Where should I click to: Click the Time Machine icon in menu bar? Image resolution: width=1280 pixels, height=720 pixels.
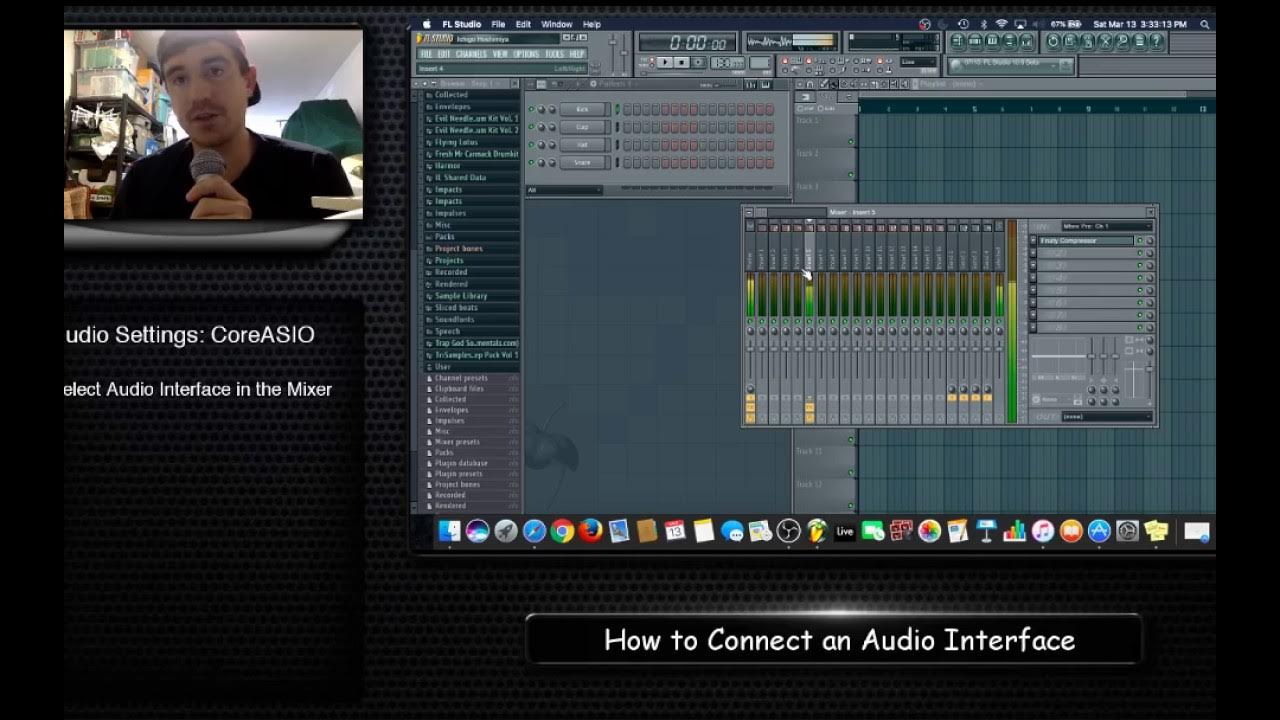(962, 24)
